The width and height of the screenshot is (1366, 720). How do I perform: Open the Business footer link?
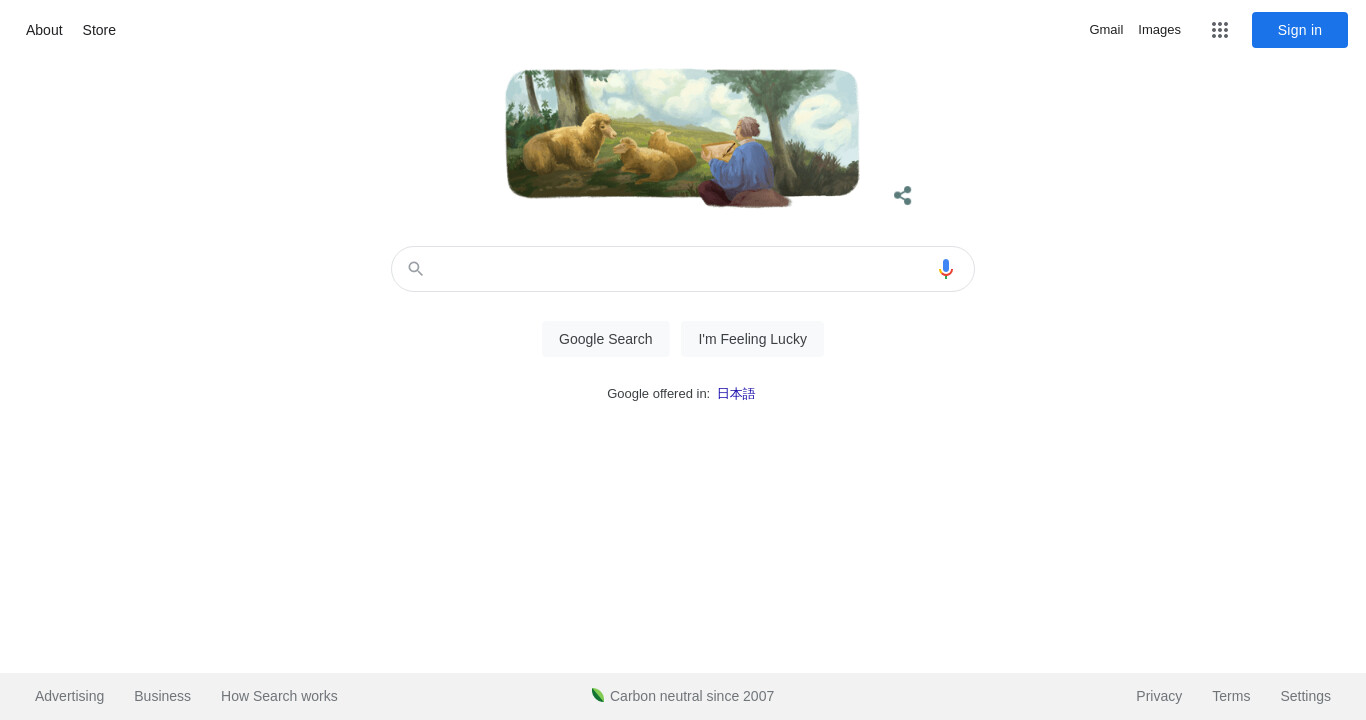pos(162,696)
